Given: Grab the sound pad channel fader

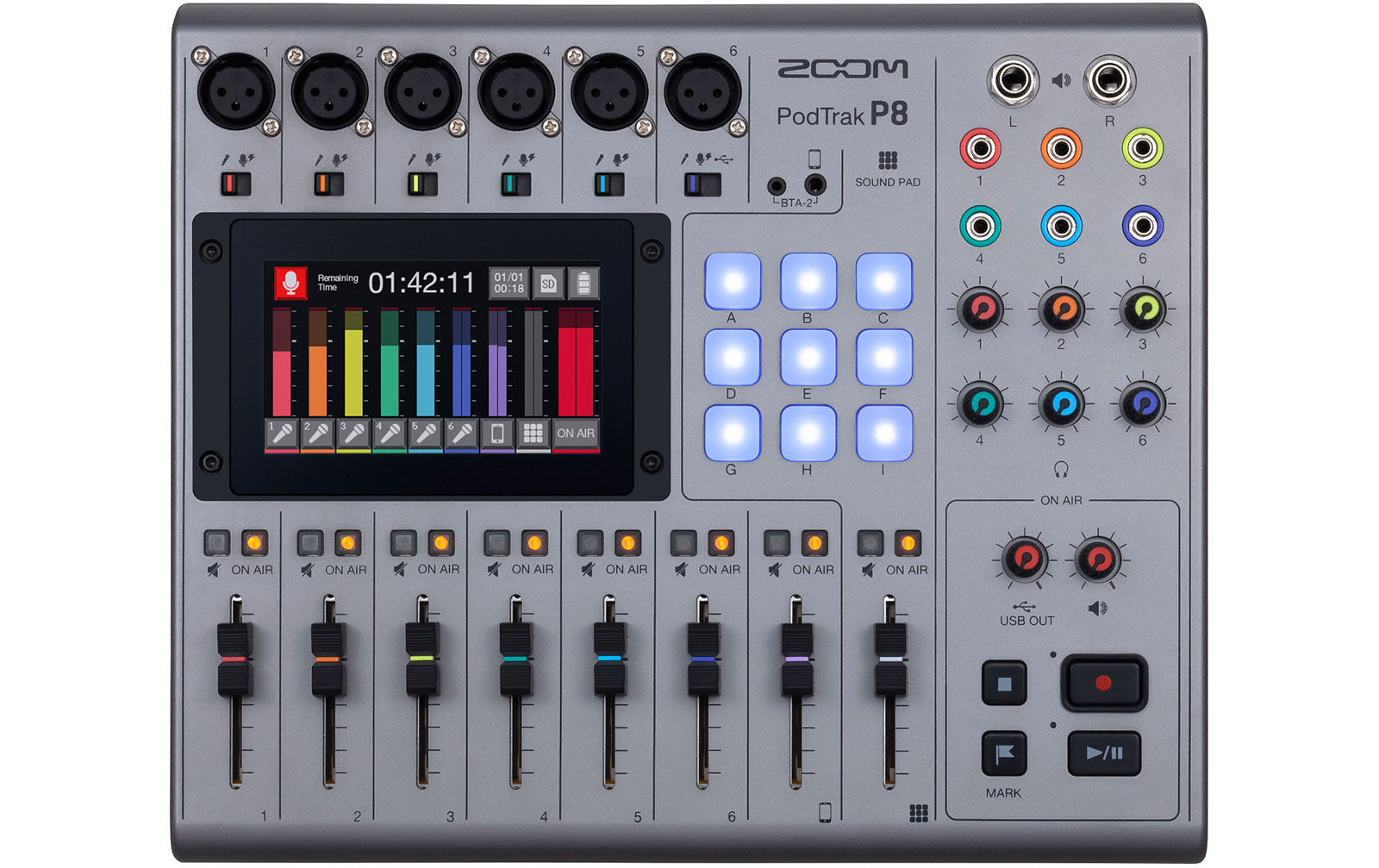Looking at the screenshot, I should [x=890, y=659].
